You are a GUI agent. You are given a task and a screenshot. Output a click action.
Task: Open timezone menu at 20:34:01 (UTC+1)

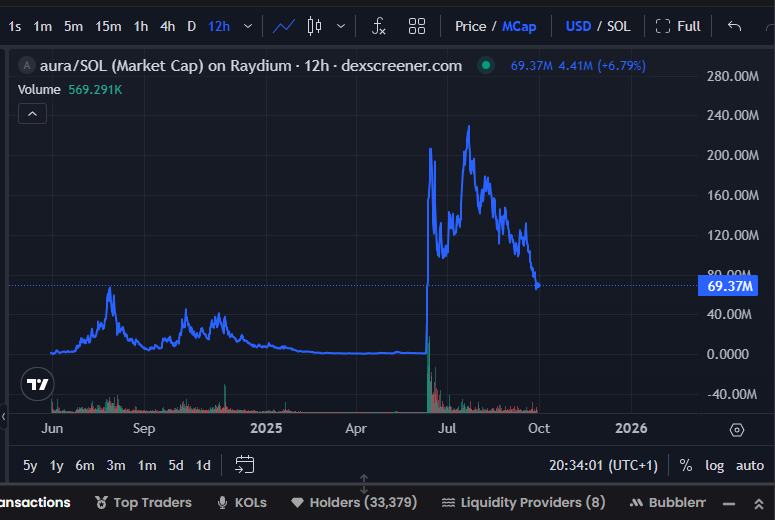click(603, 465)
